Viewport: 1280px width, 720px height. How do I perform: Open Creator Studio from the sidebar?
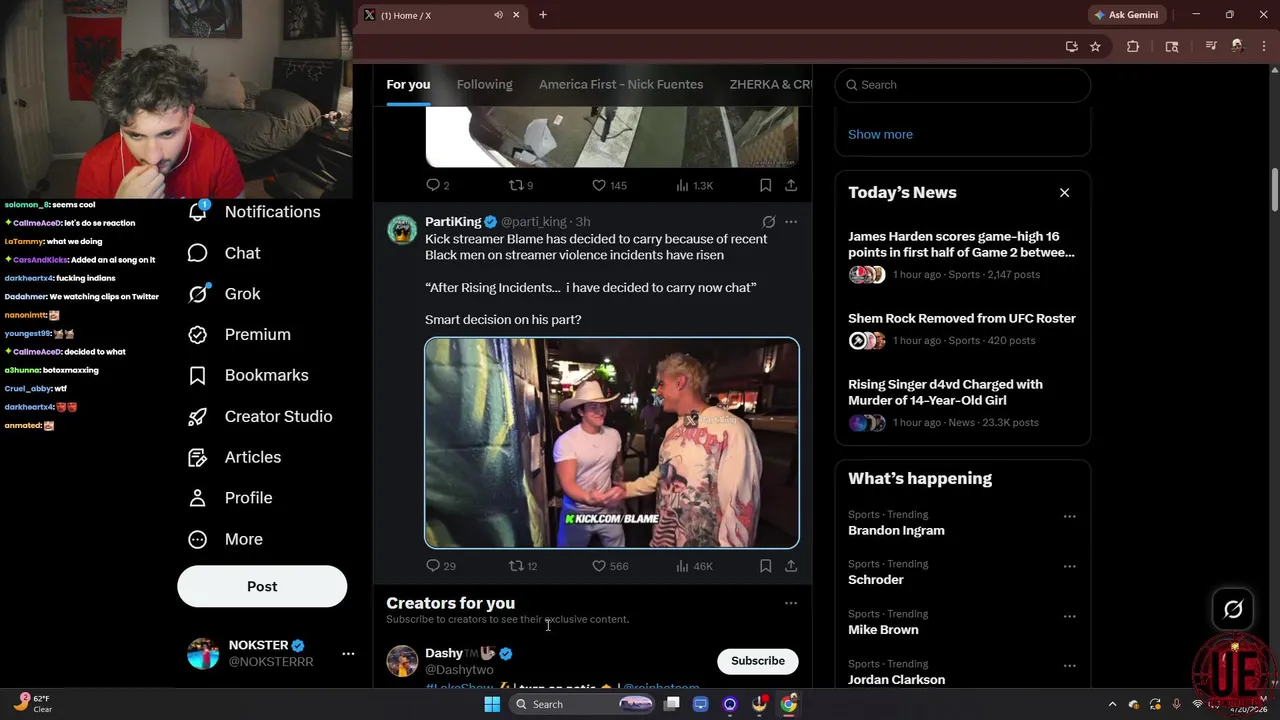(x=260, y=416)
